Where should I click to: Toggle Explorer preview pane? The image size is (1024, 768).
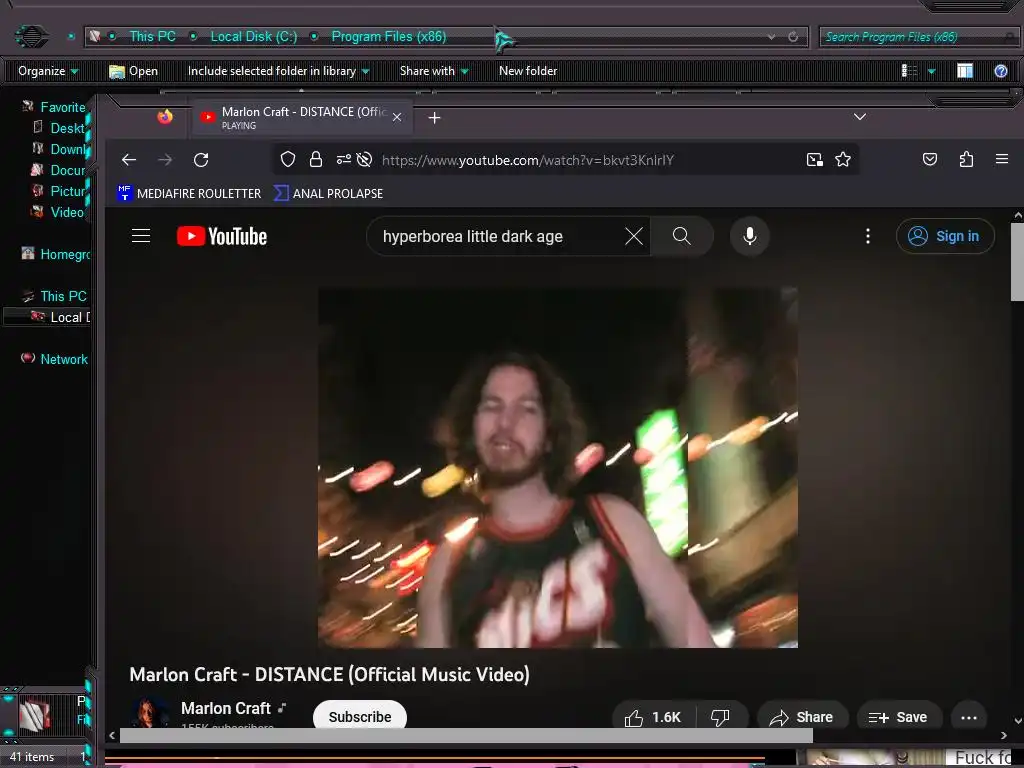point(965,71)
